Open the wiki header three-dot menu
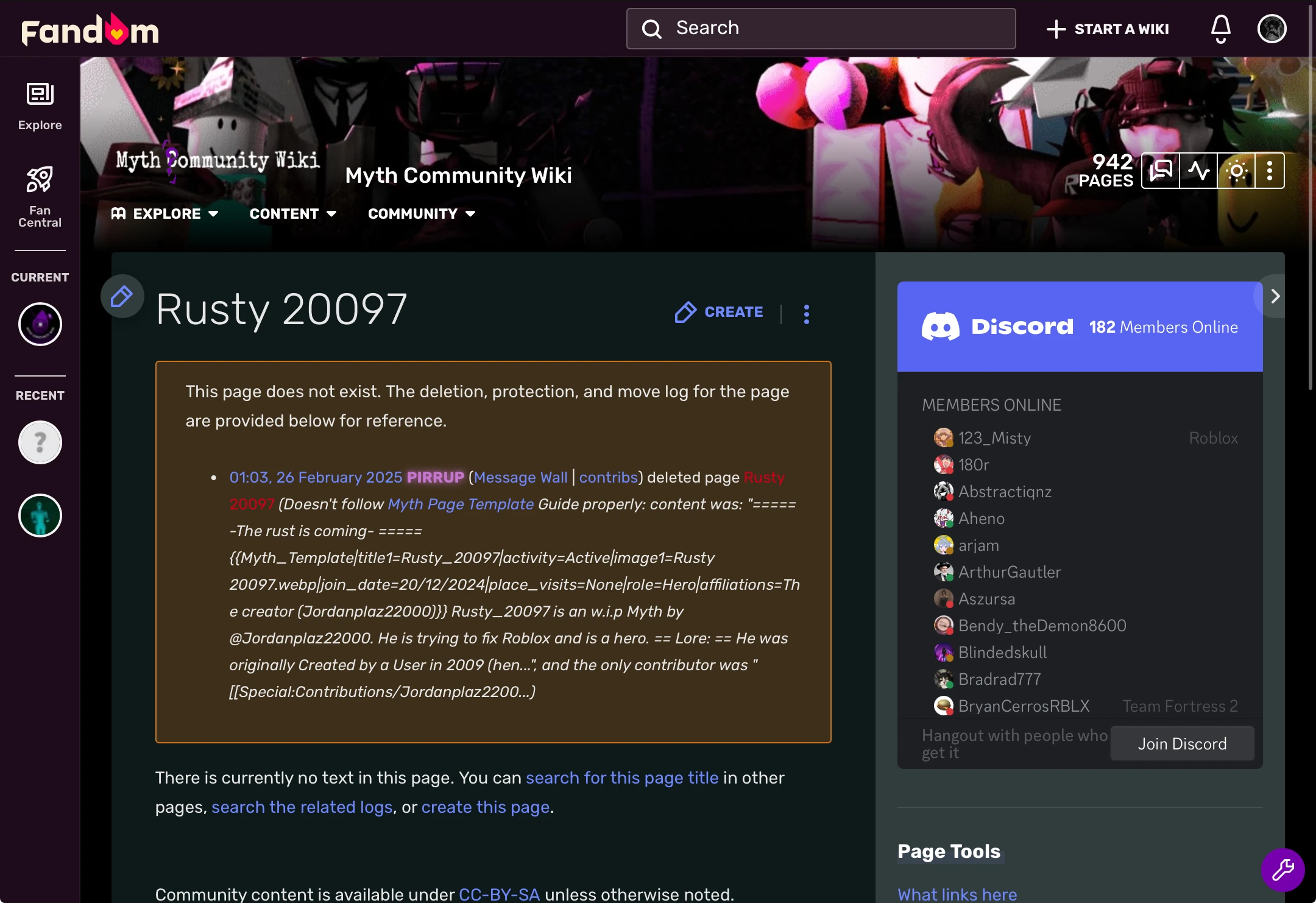 [x=1270, y=171]
